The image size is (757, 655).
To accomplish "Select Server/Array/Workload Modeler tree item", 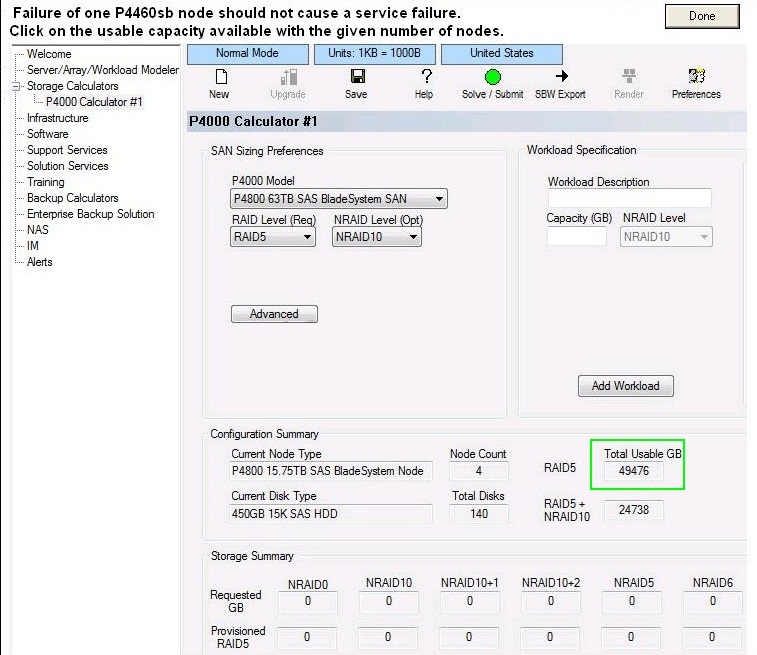I will coord(103,70).
